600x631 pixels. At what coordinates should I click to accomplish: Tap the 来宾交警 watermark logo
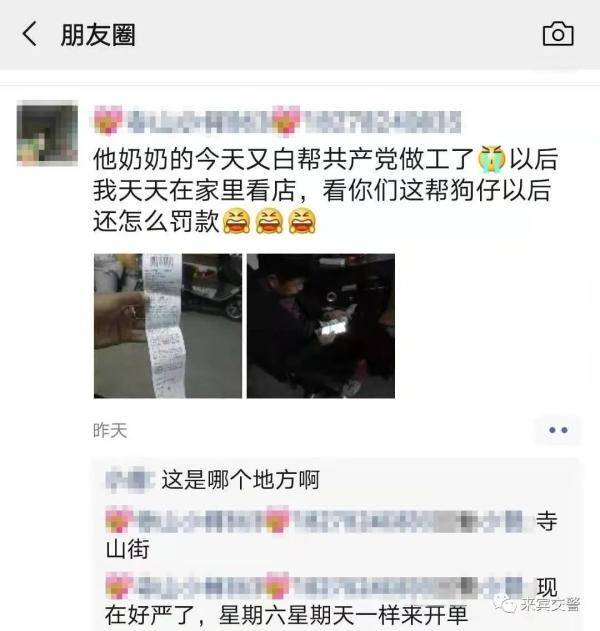[538, 604]
